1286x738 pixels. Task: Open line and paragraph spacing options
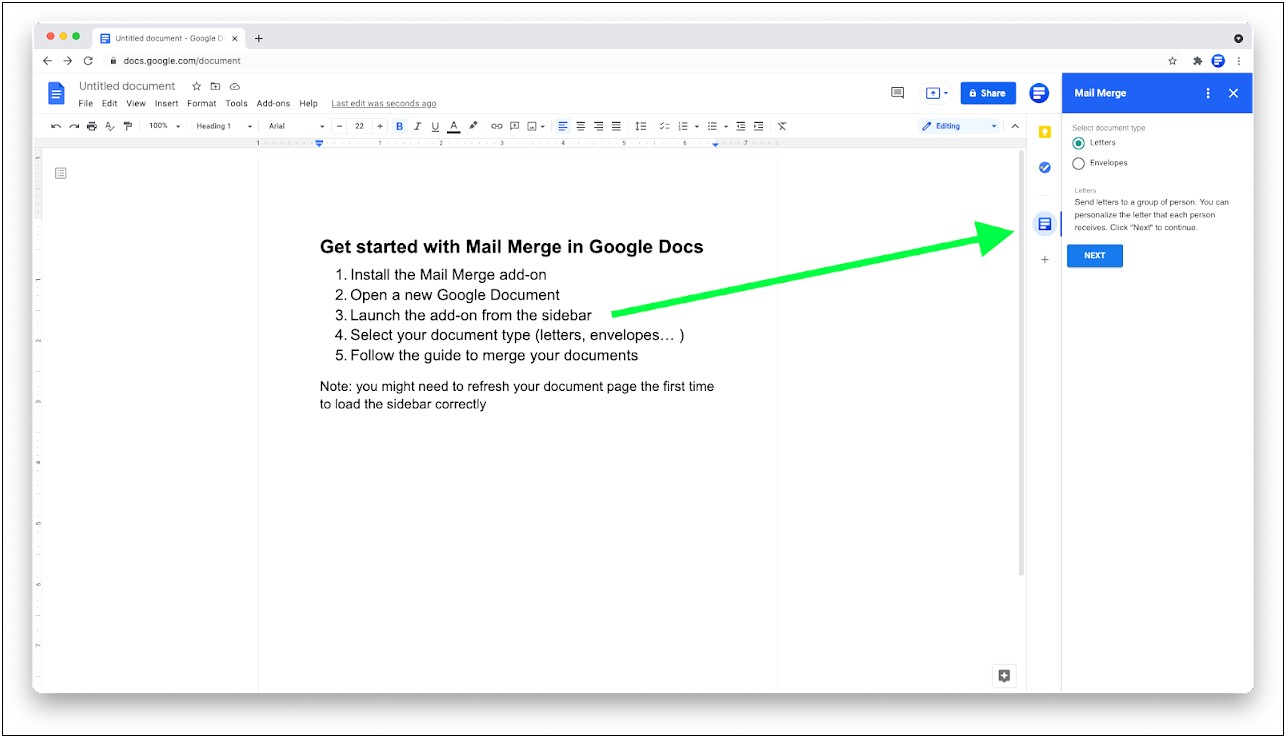(641, 126)
